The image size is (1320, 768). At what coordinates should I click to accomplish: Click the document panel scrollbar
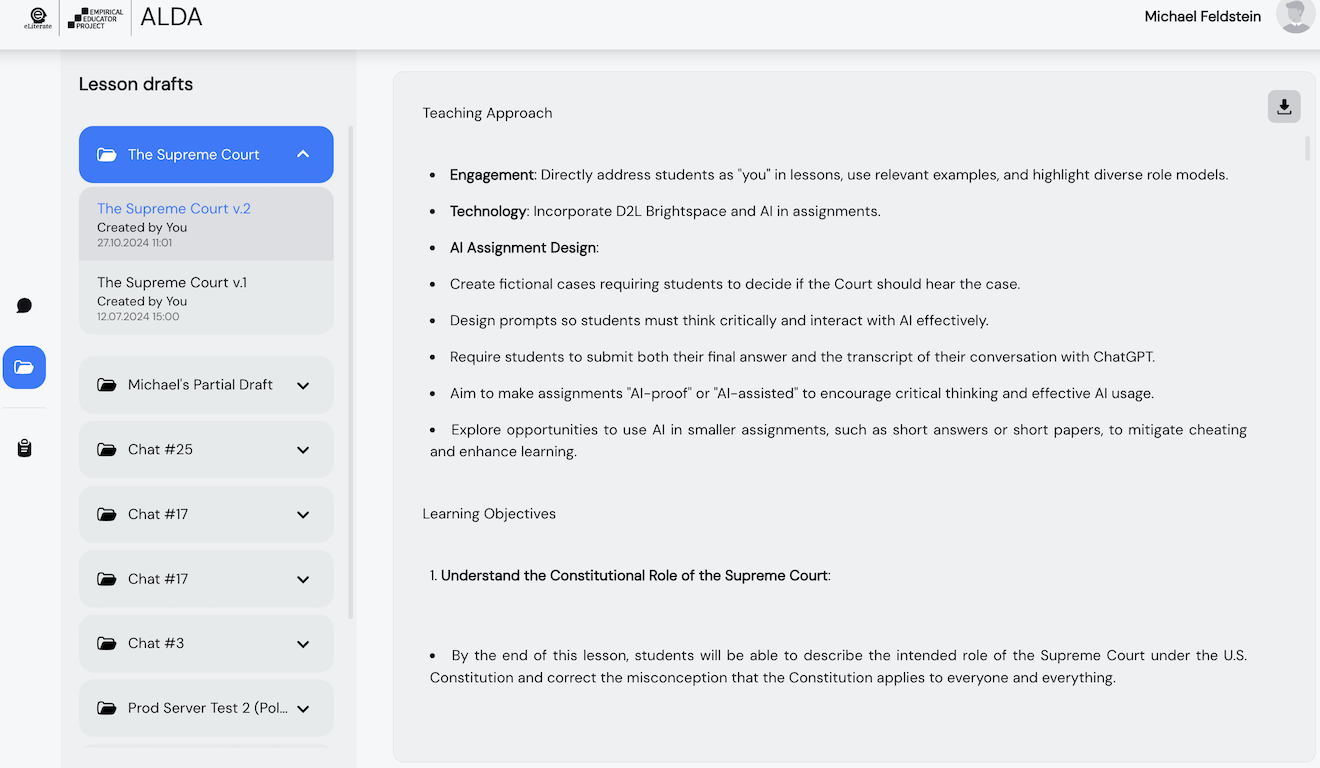pos(1307,150)
